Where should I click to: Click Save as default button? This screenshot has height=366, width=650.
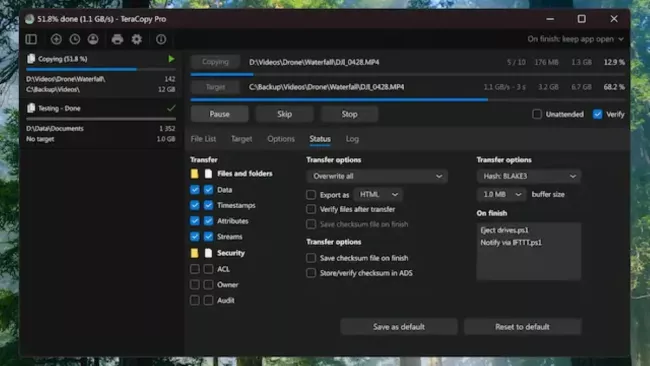pos(399,327)
